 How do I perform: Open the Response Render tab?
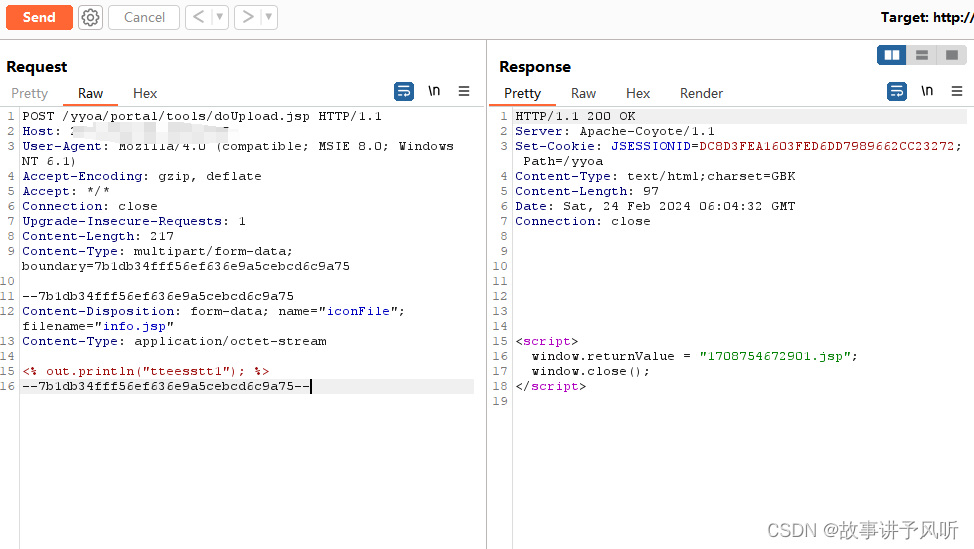[x=701, y=93]
